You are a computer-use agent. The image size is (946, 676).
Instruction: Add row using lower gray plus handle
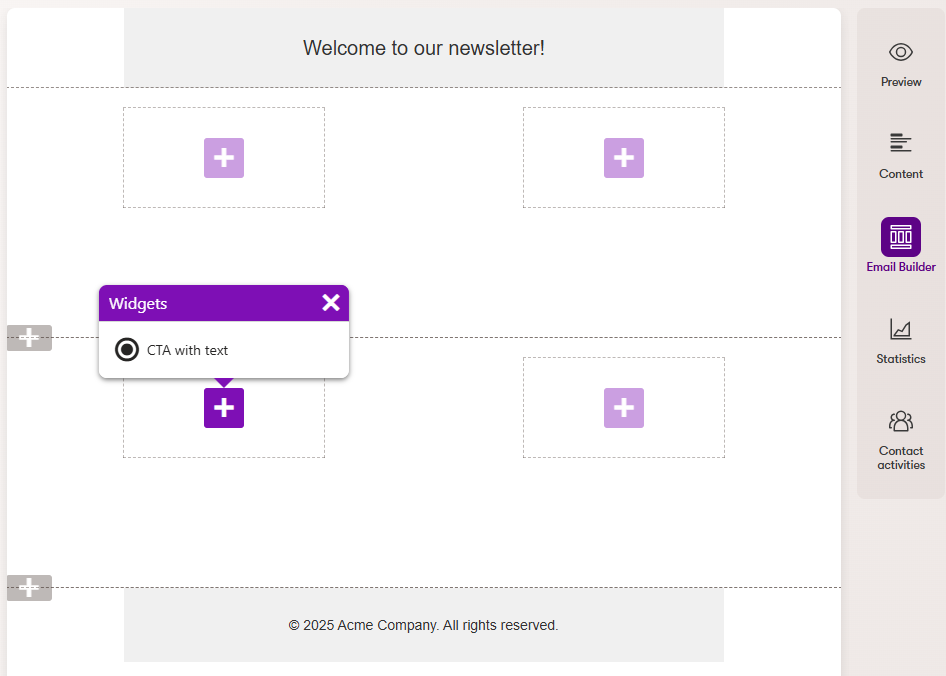[x=30, y=588]
